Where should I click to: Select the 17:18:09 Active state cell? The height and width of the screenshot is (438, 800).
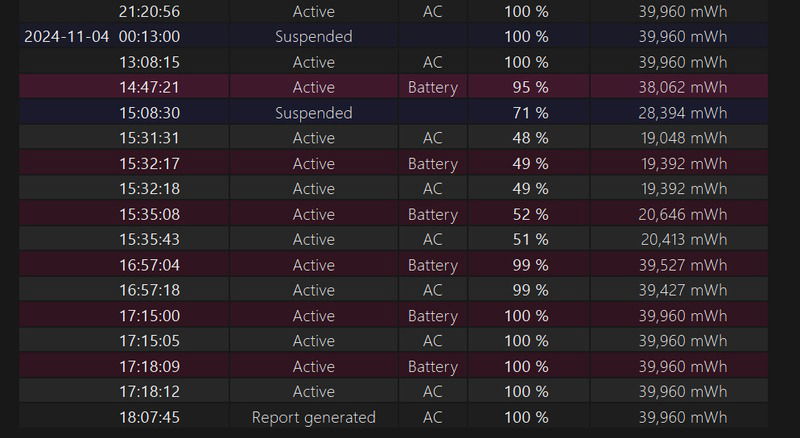(314, 367)
